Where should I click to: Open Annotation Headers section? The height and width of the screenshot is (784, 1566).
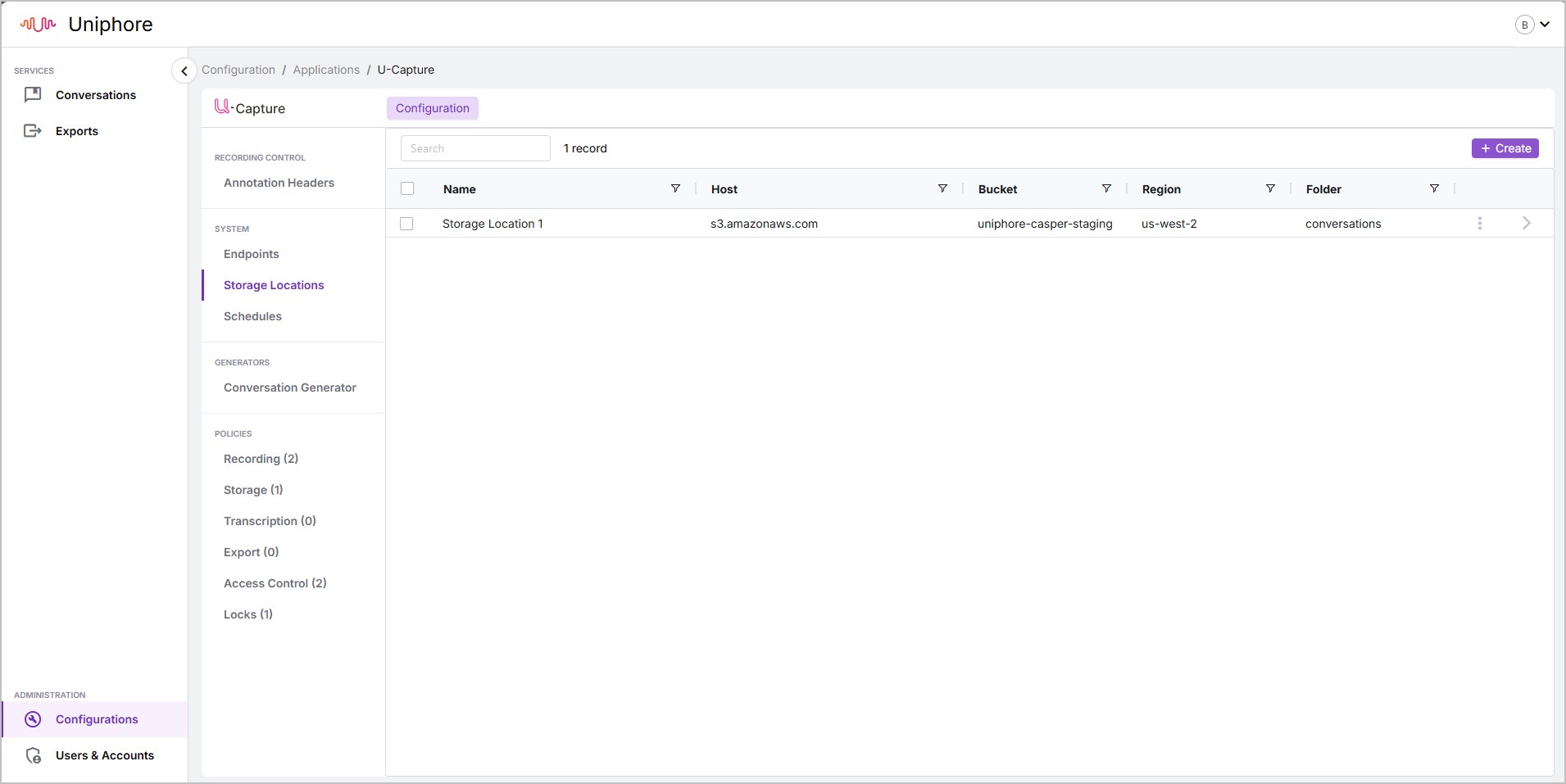point(279,183)
